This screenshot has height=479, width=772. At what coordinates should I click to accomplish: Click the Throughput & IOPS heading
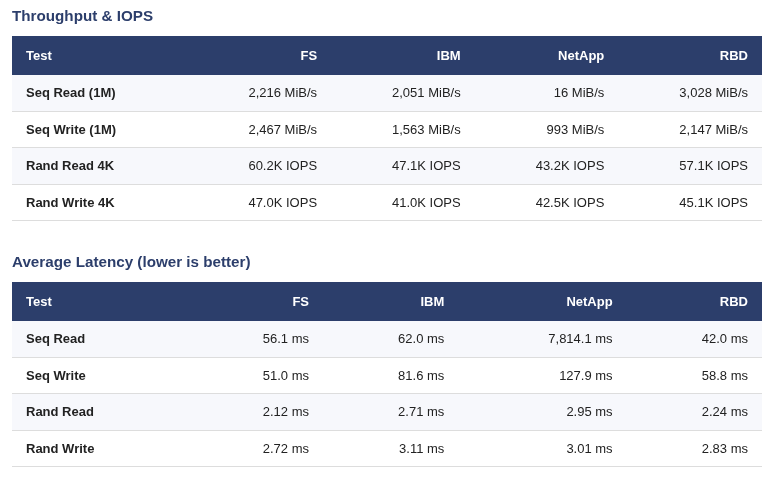[82, 16]
